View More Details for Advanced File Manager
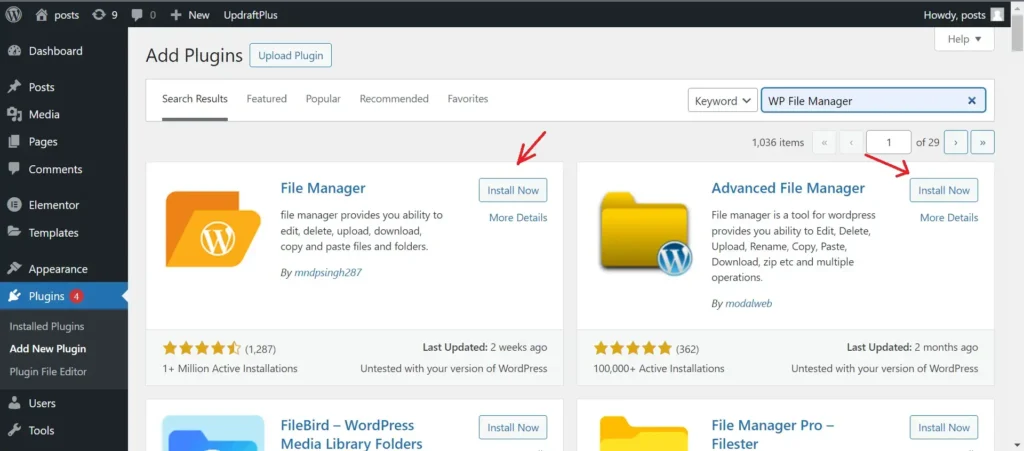The image size is (1024, 451). (x=948, y=218)
